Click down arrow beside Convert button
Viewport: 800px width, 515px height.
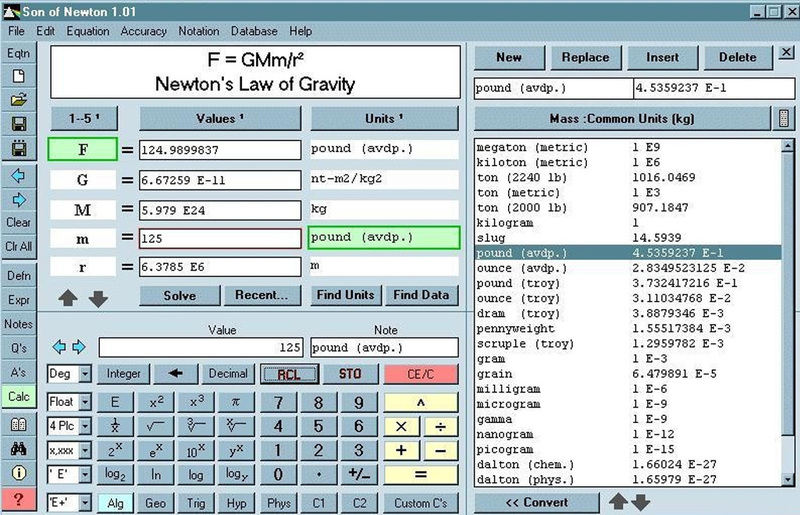coord(641,503)
